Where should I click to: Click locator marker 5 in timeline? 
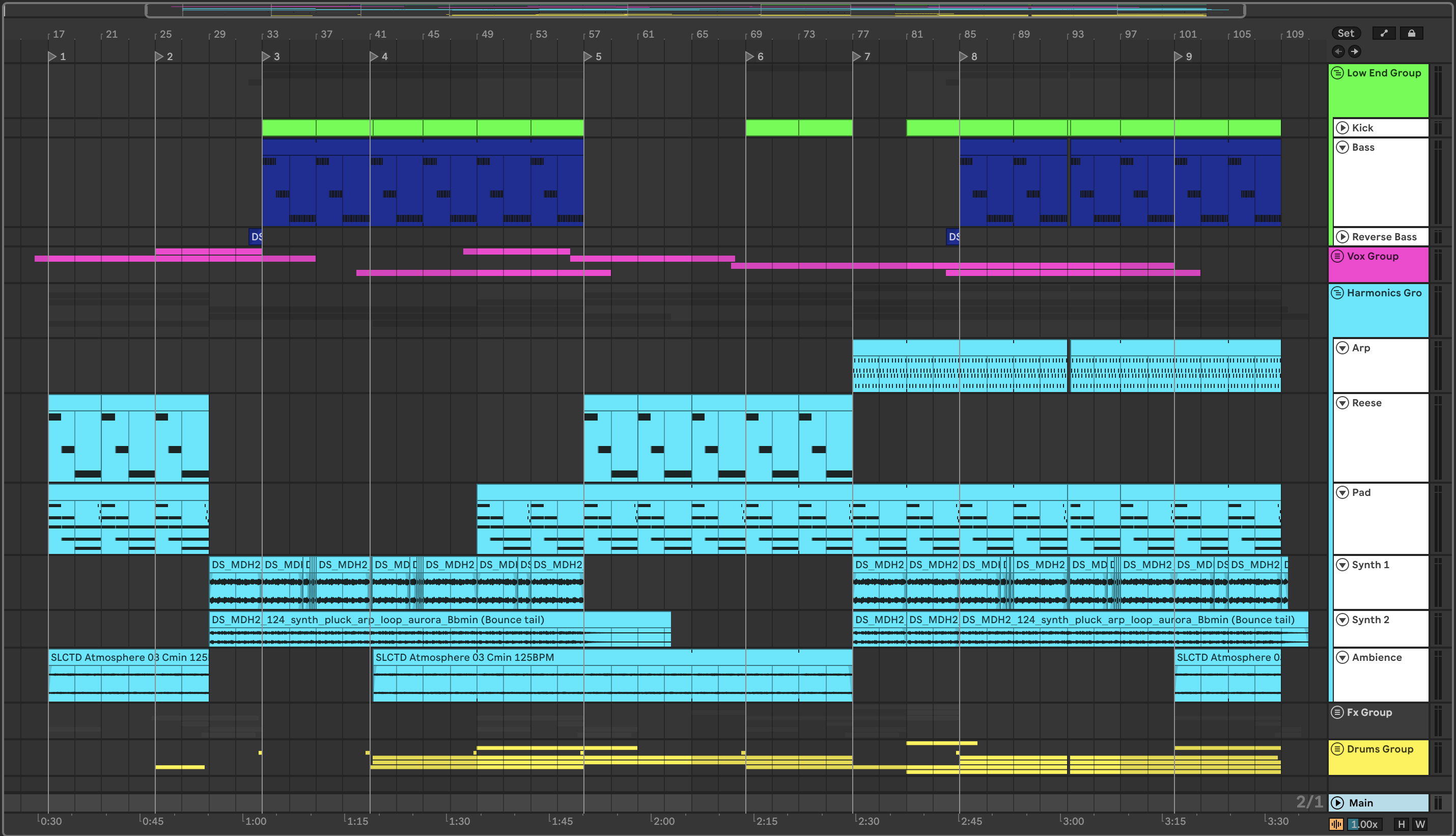pos(588,57)
